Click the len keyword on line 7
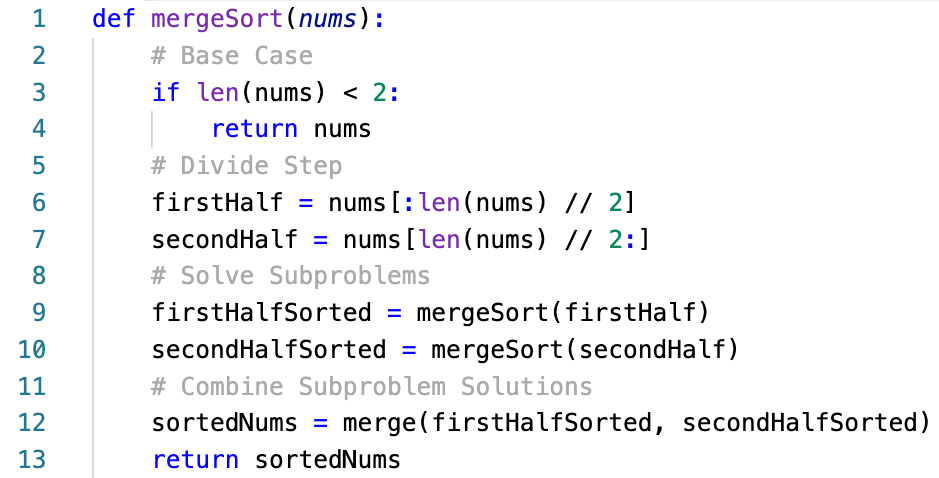This screenshot has width=939, height=478. click(x=440, y=240)
